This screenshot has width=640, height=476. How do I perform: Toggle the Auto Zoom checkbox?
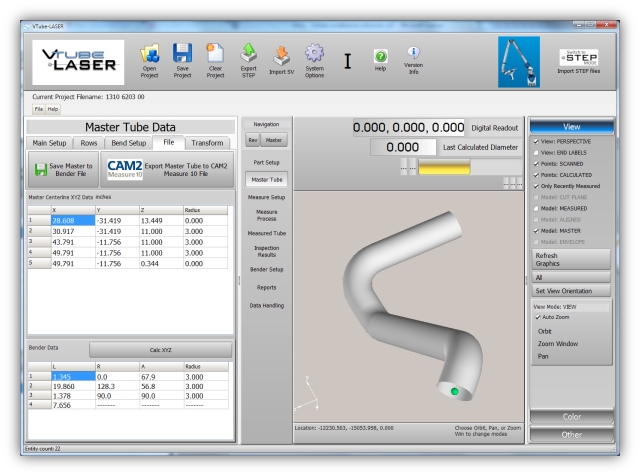pos(540,316)
